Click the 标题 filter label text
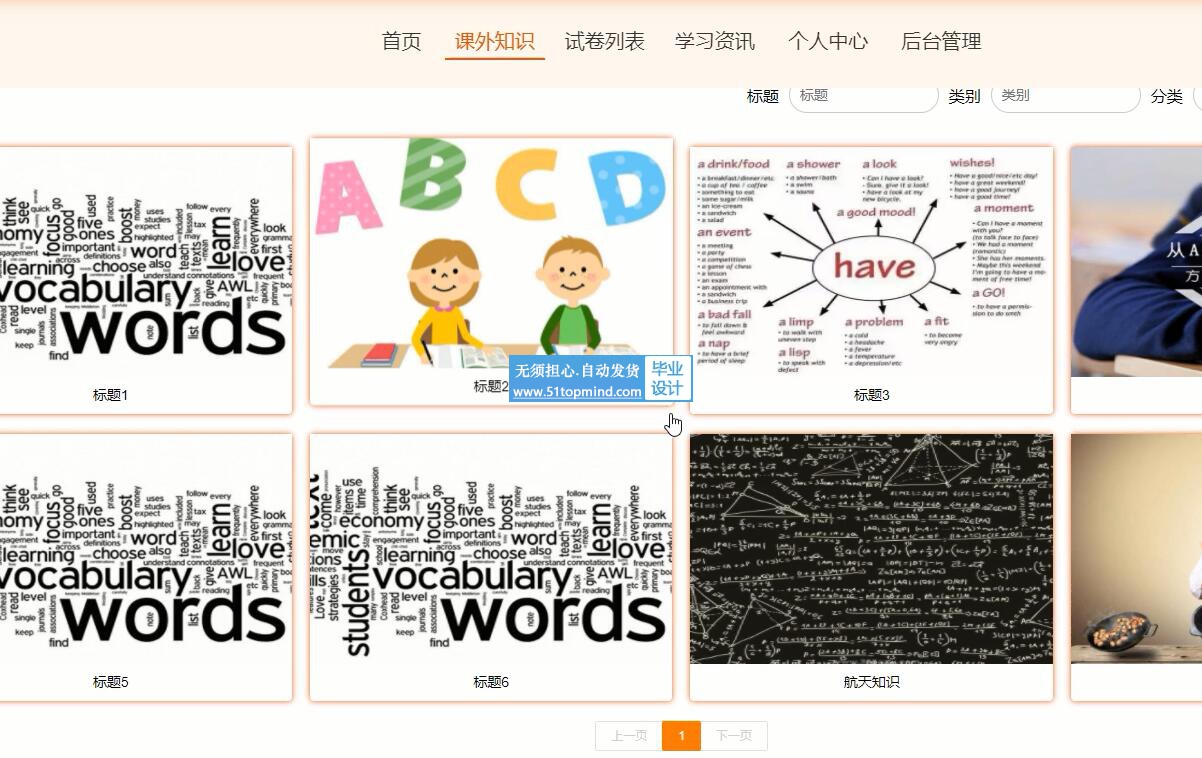Viewport: 1202px width, 758px height. click(x=763, y=96)
